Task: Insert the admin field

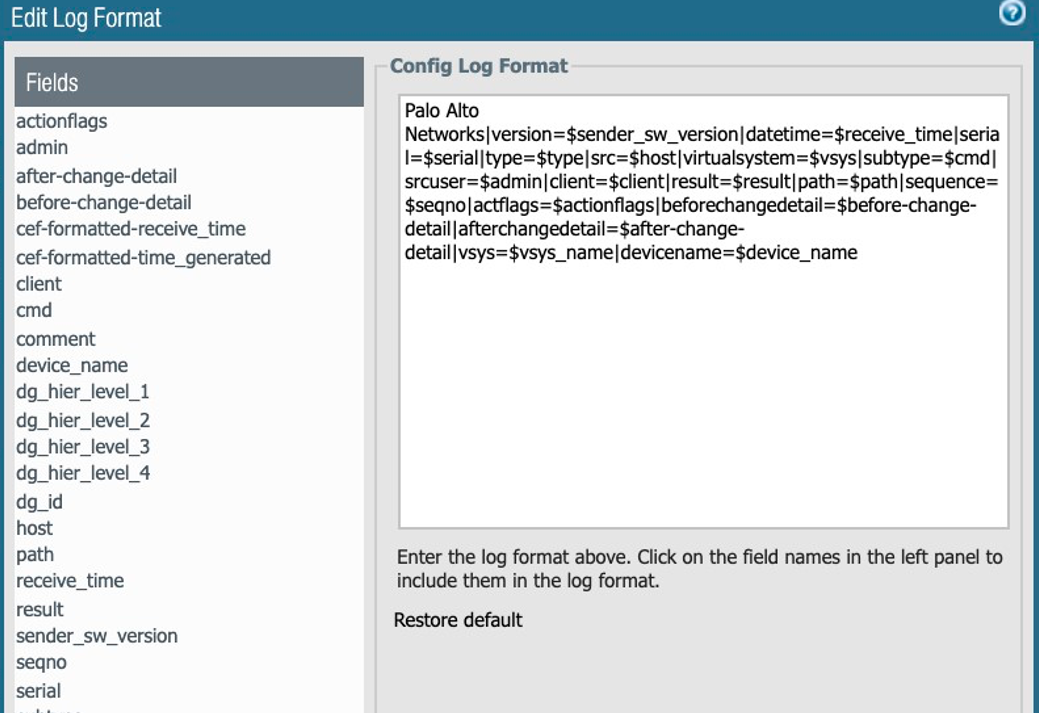Action: pyautogui.click(x=42, y=147)
